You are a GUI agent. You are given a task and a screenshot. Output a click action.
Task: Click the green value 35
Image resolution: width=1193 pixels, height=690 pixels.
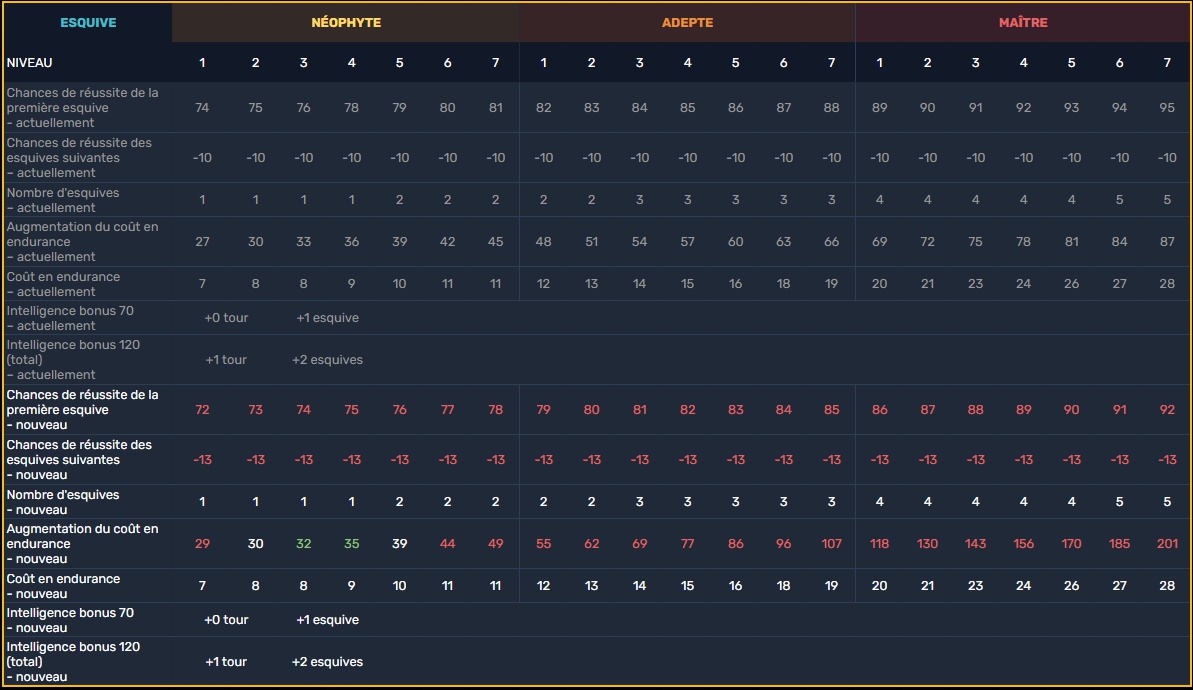(352, 544)
